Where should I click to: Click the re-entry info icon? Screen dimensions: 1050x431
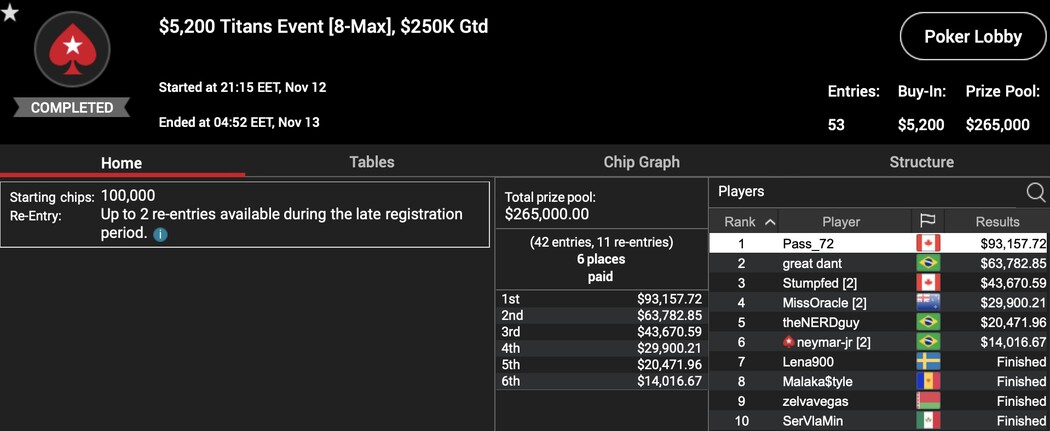click(x=160, y=235)
